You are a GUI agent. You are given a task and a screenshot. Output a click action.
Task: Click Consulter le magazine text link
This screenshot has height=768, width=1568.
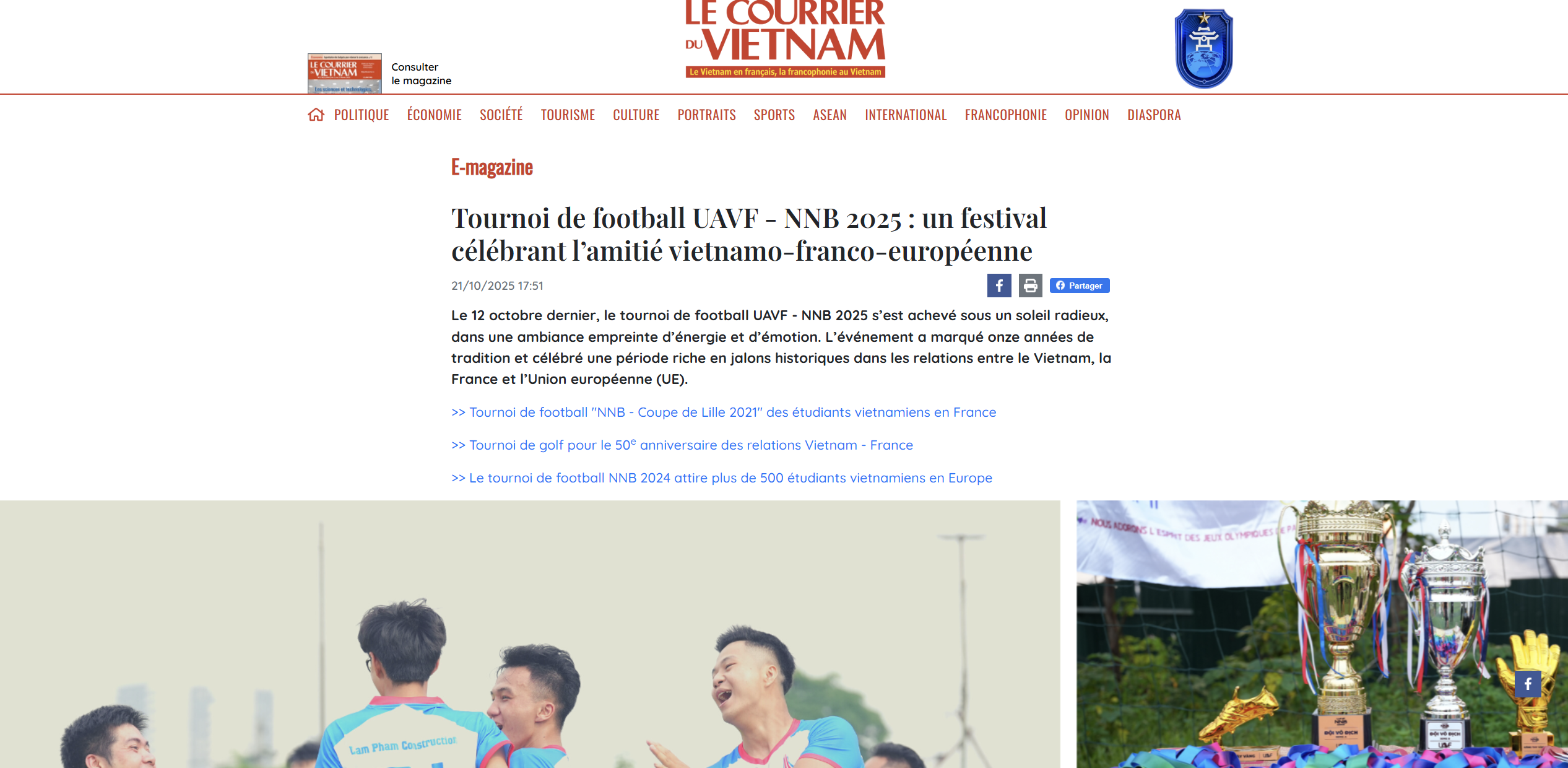coord(422,74)
